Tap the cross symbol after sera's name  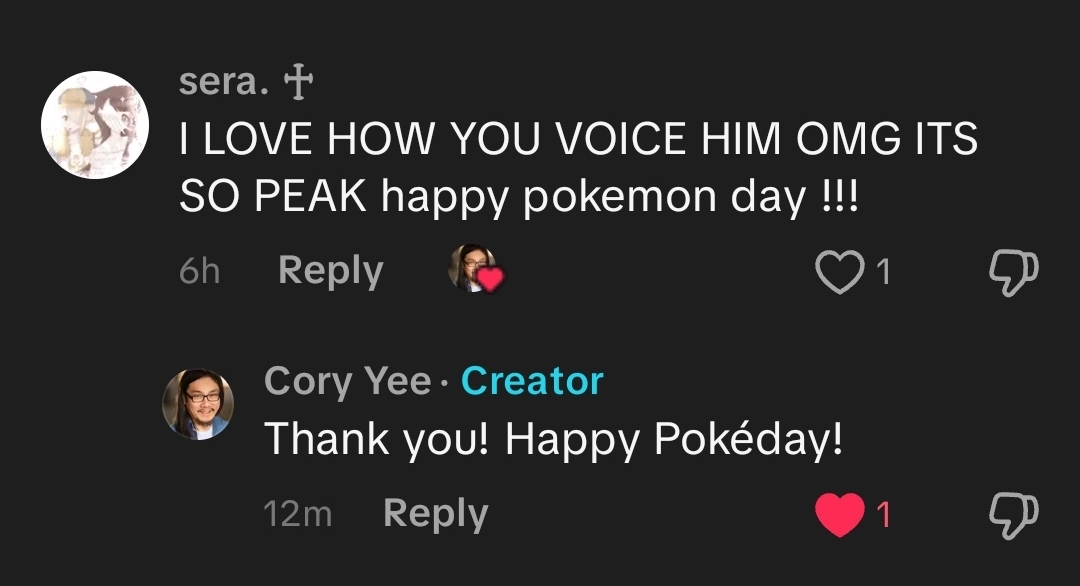[299, 85]
